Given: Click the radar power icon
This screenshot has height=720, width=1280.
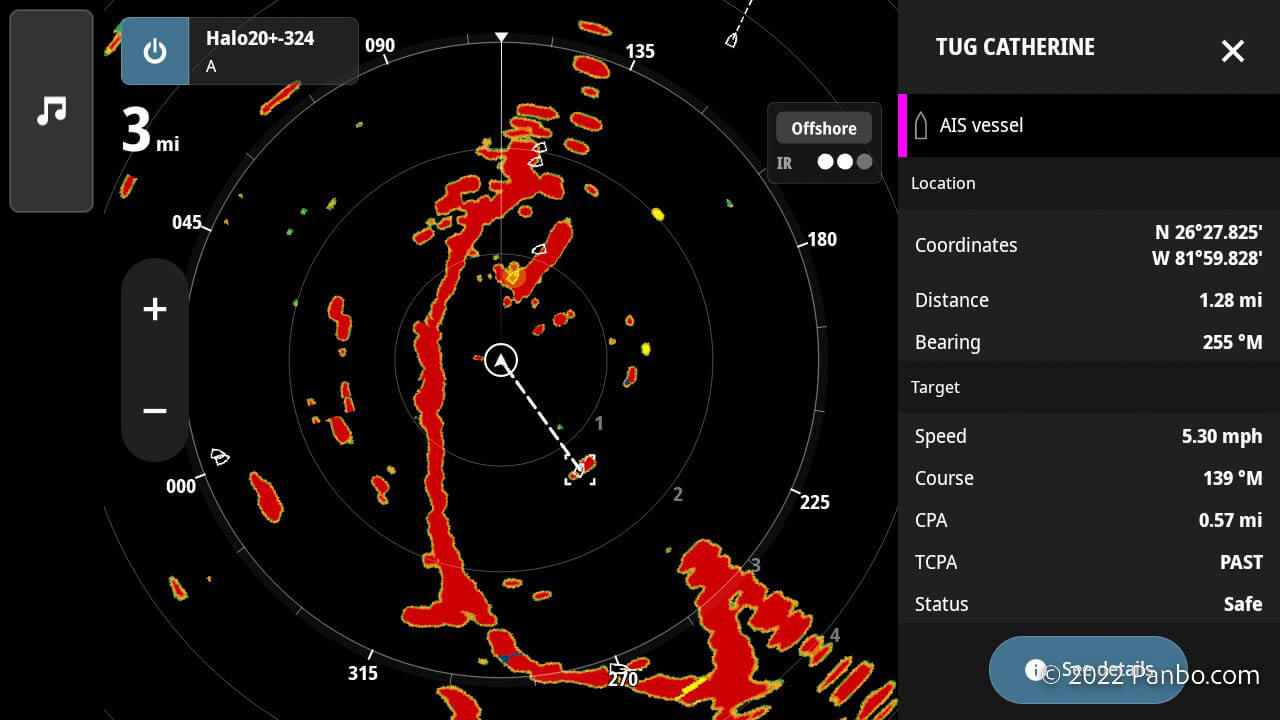Looking at the screenshot, I should [x=155, y=51].
